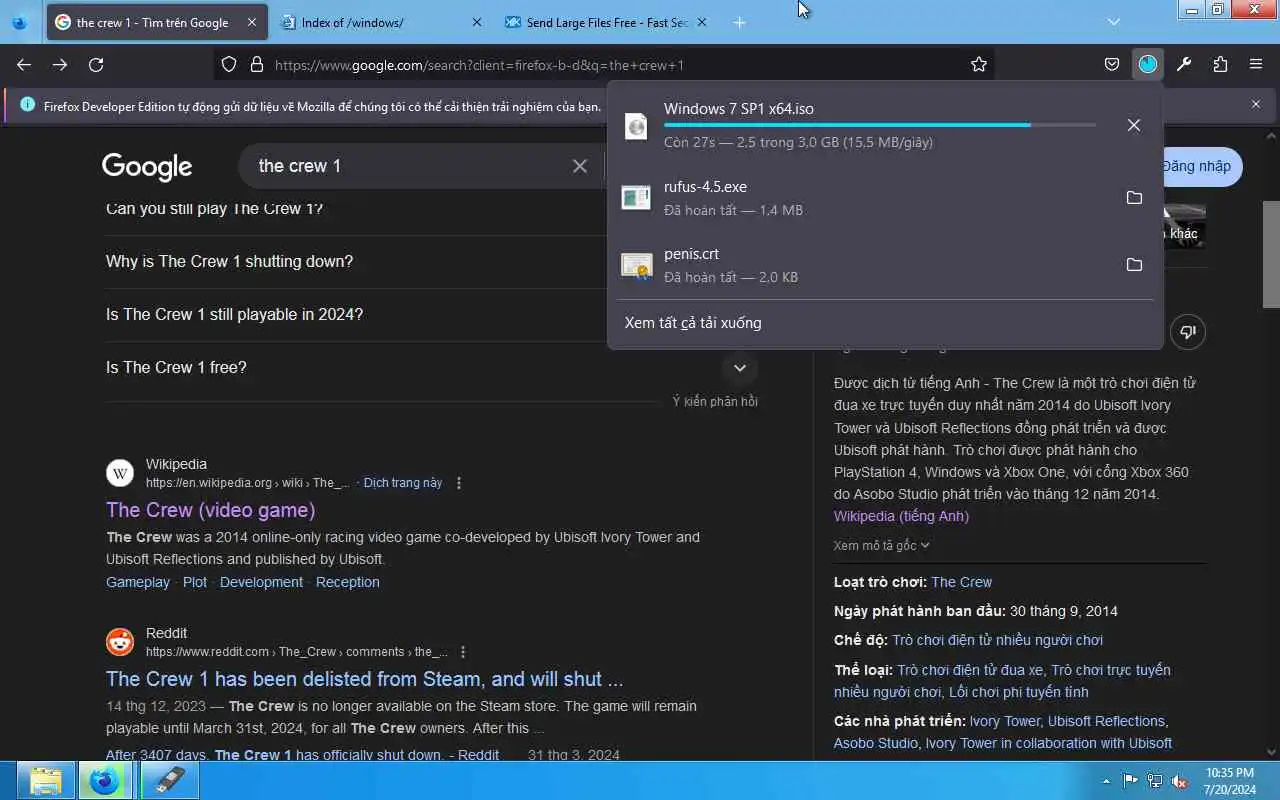Viewport: 1280px width, 800px height.
Task: Open a new browser tab
Action: [739, 22]
